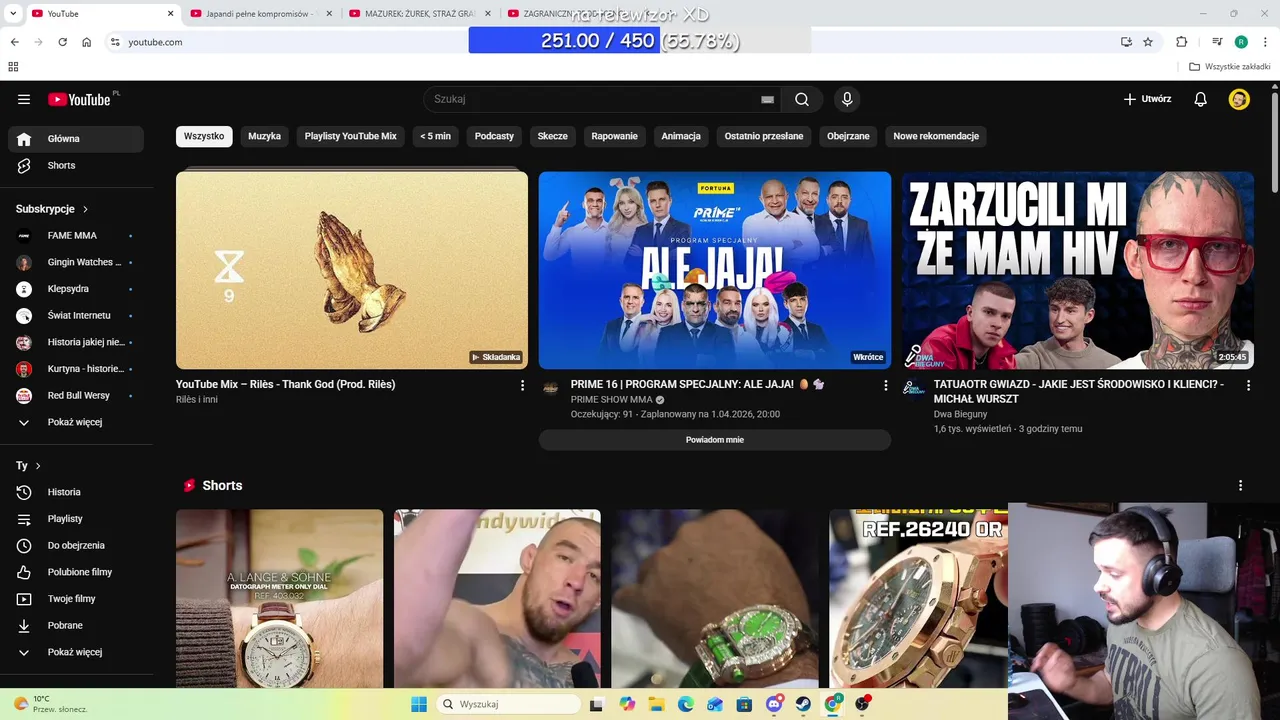Open options menu for PRIME 16 video
Screen dimensions: 1280x720
(x=885, y=385)
